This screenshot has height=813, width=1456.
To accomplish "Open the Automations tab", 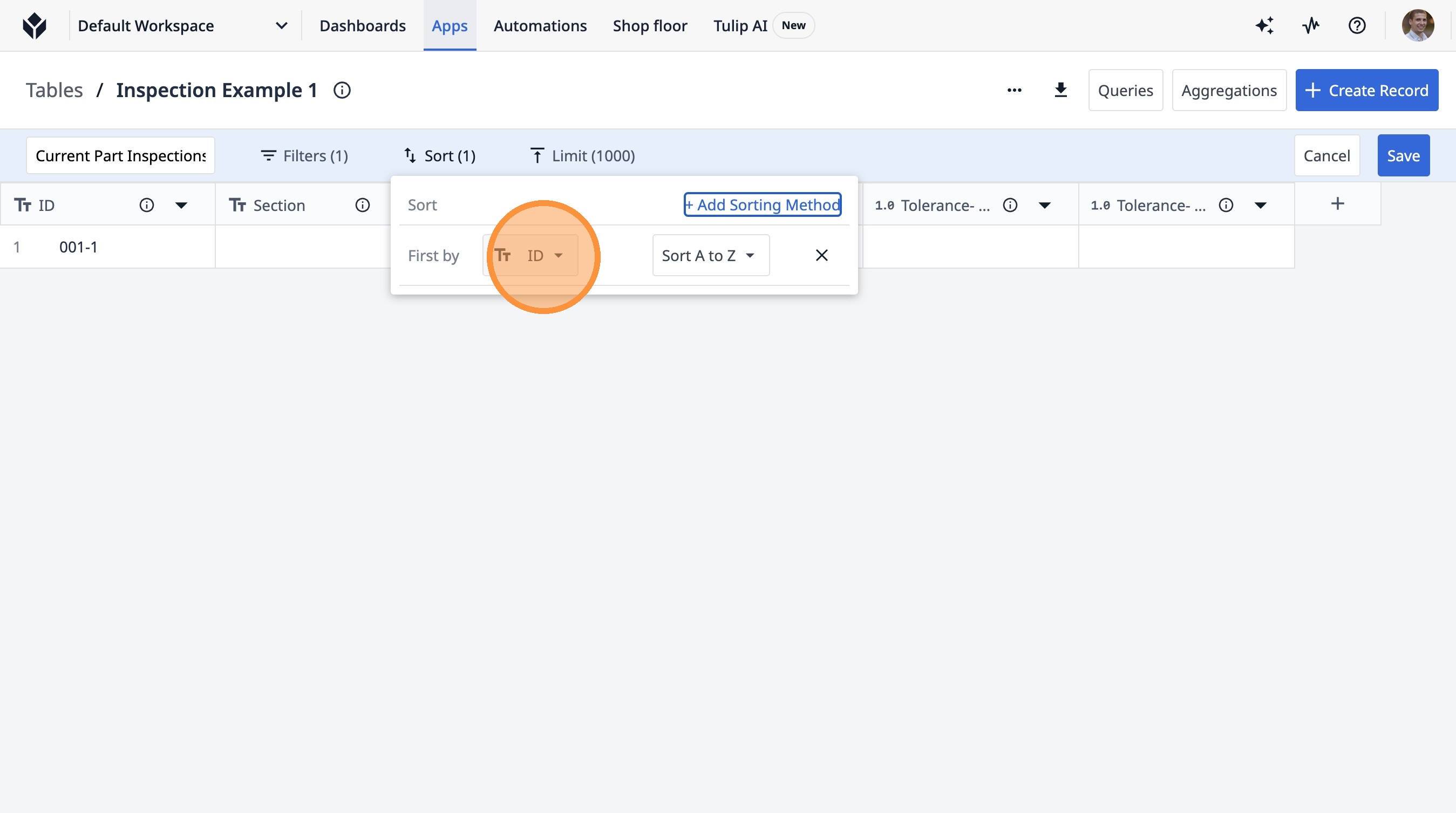I will (540, 25).
